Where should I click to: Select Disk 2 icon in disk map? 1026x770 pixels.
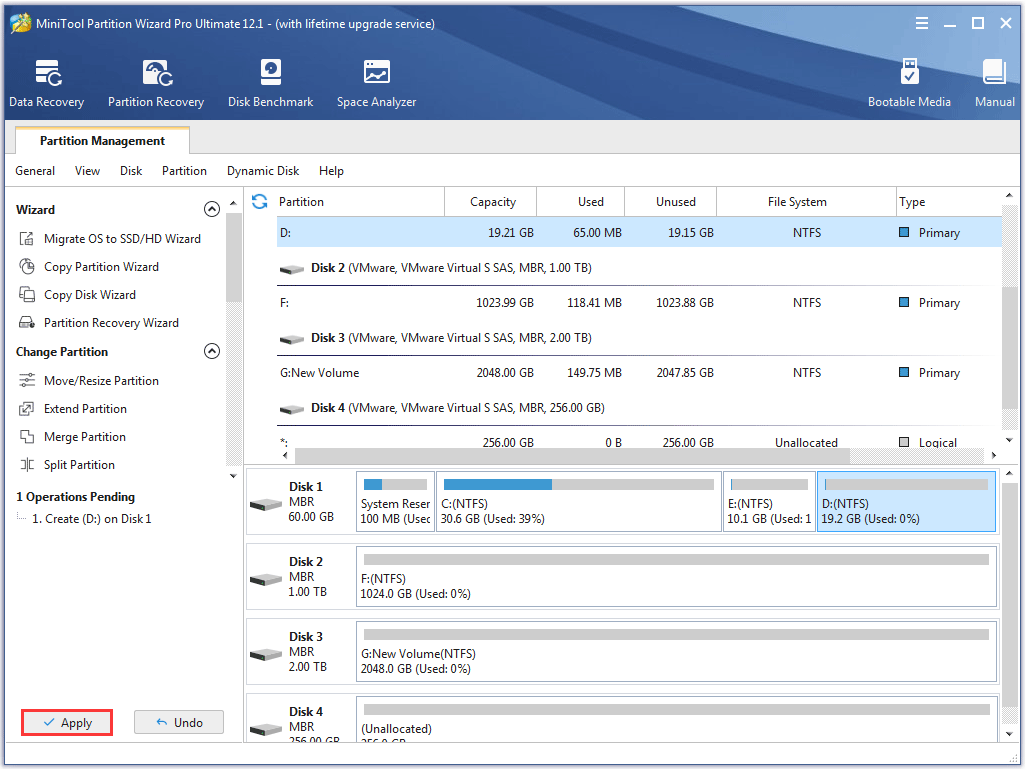click(x=266, y=580)
